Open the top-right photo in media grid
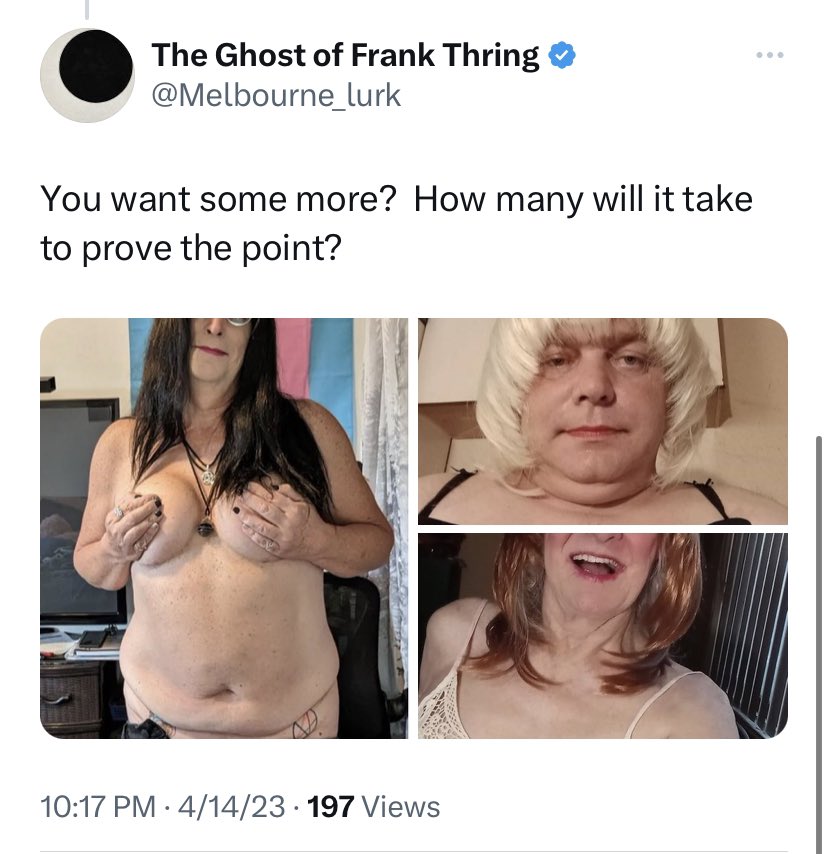 pos(603,422)
